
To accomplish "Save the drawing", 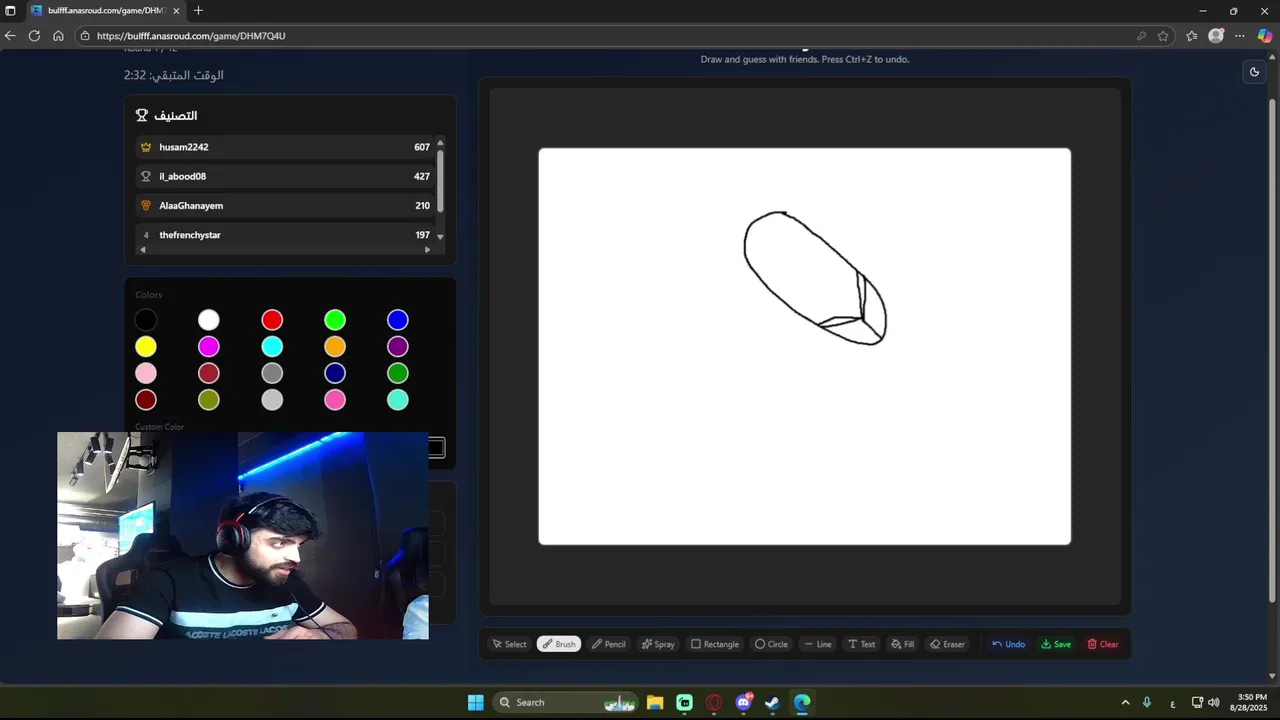I will 1056,644.
